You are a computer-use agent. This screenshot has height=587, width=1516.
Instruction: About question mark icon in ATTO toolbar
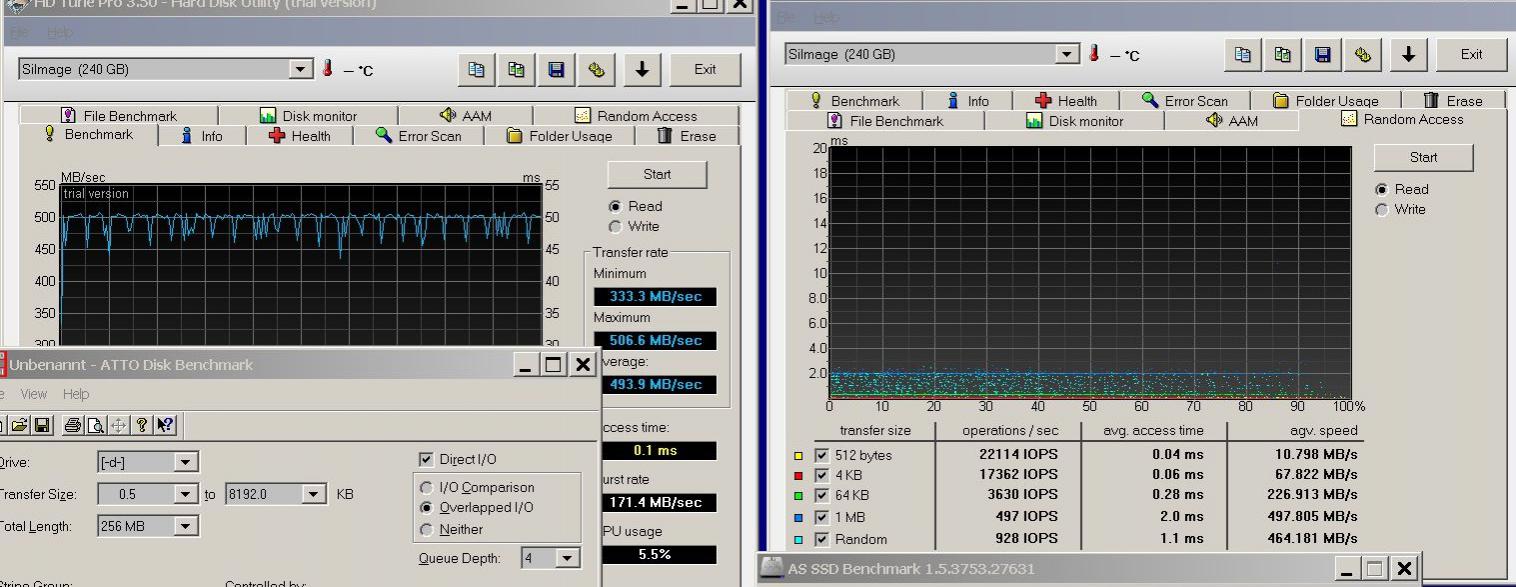(x=143, y=425)
